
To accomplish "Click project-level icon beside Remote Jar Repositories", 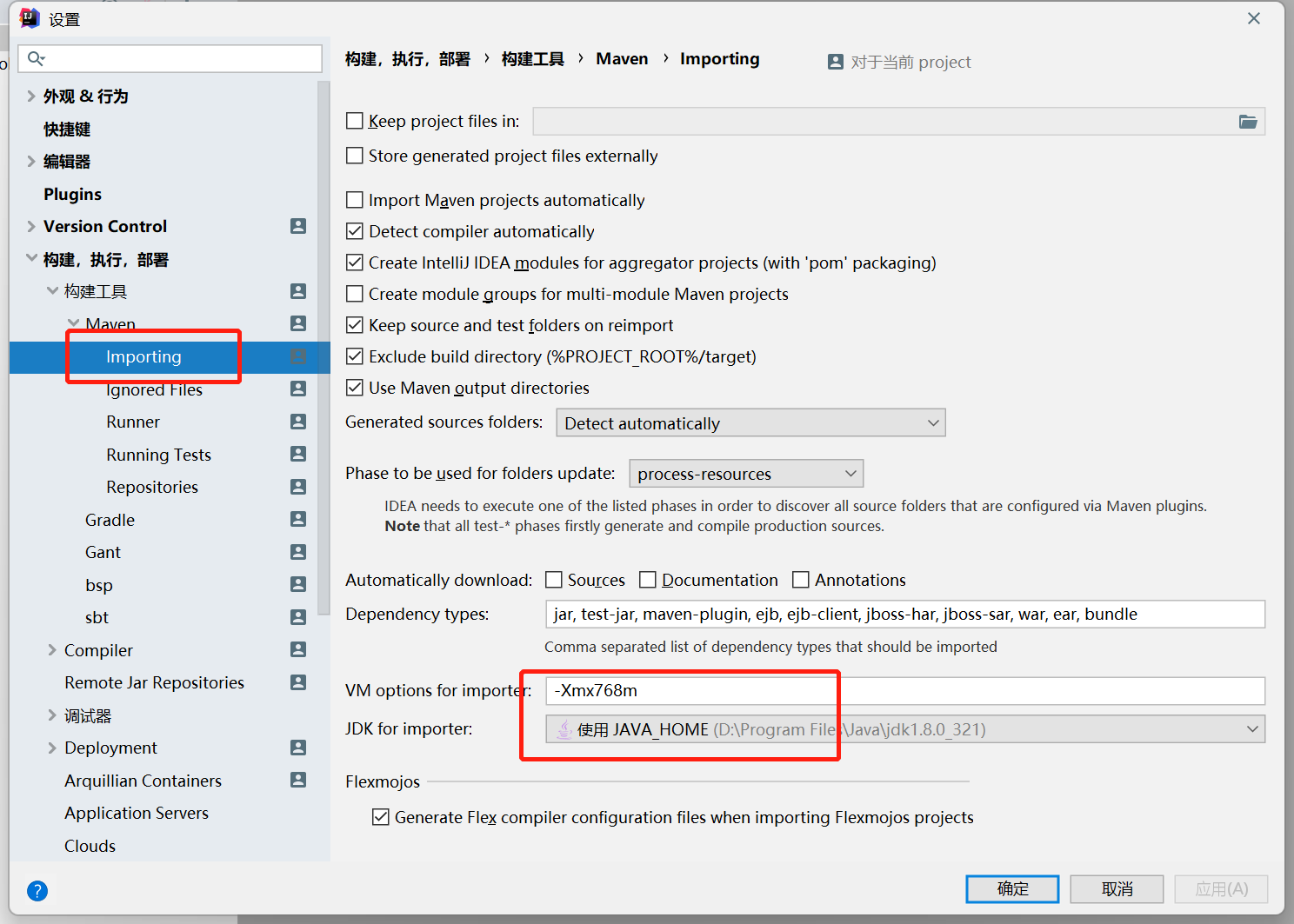I will tap(298, 682).
